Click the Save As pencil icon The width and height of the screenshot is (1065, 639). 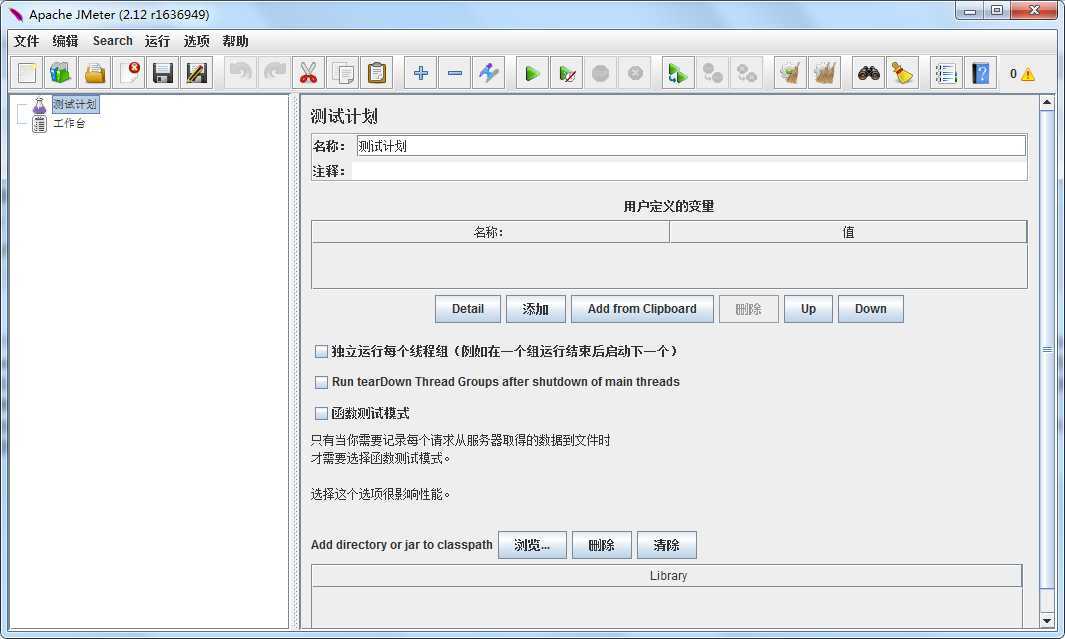(196, 73)
